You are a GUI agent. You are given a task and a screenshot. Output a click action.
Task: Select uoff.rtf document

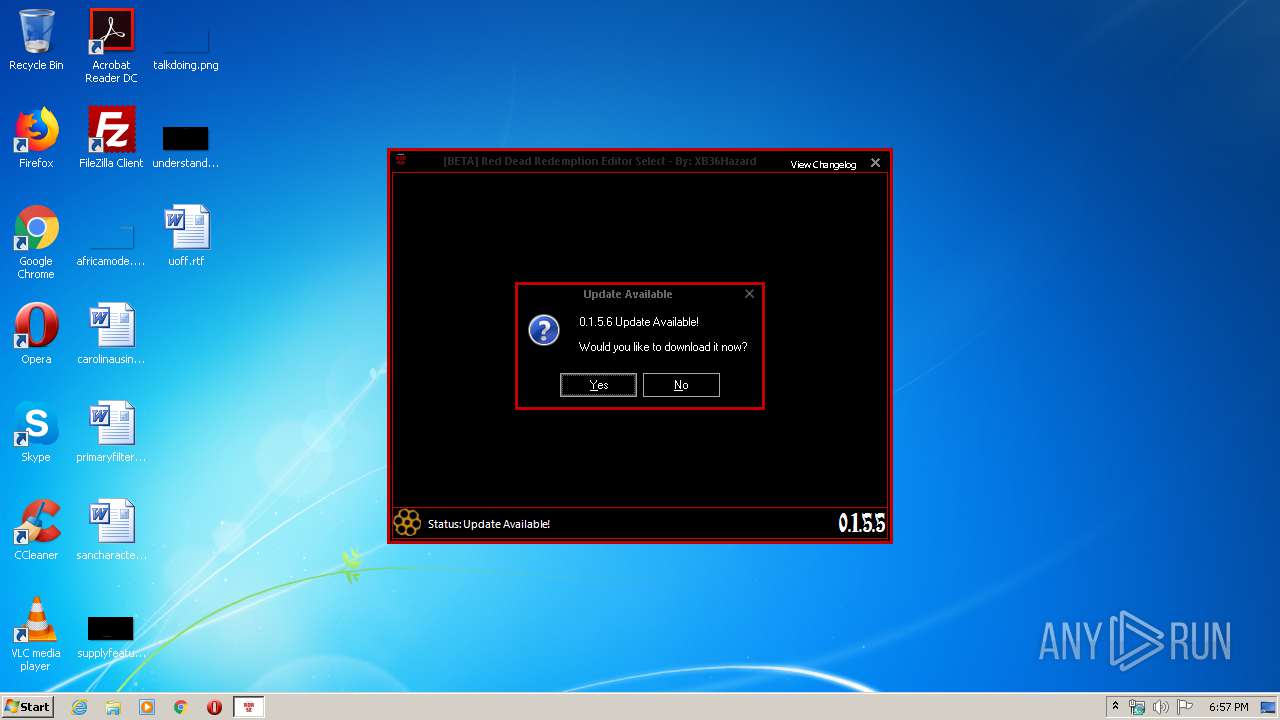coord(186,236)
